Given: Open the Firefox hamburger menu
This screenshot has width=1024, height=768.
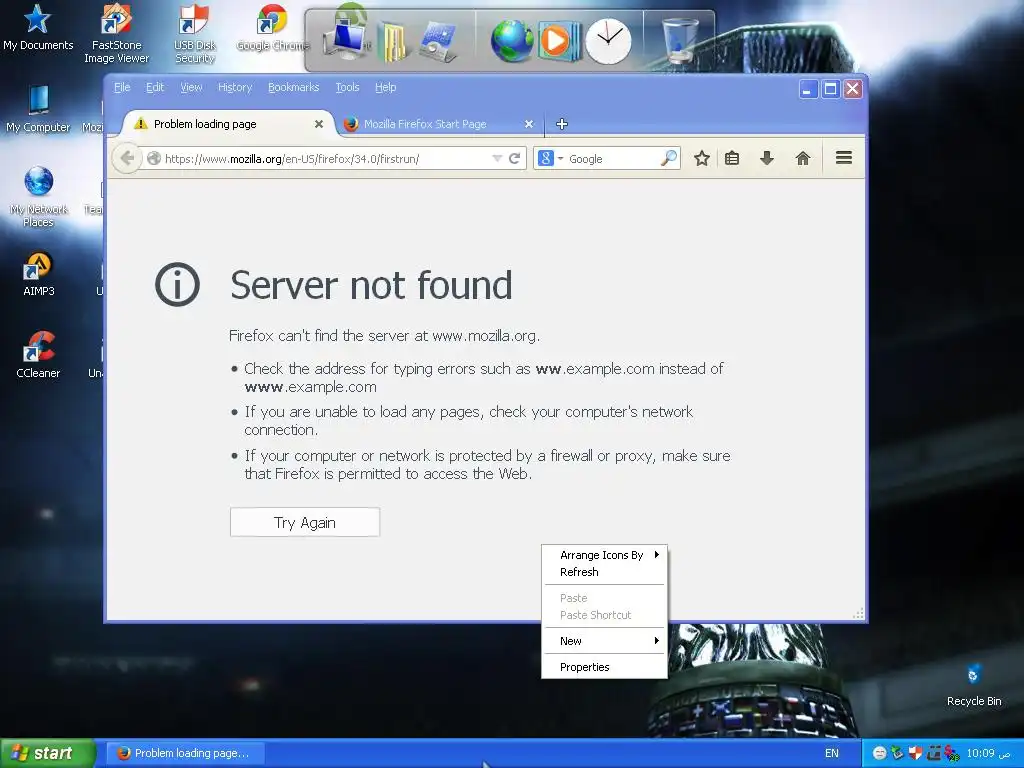Looking at the screenshot, I should (x=844, y=157).
